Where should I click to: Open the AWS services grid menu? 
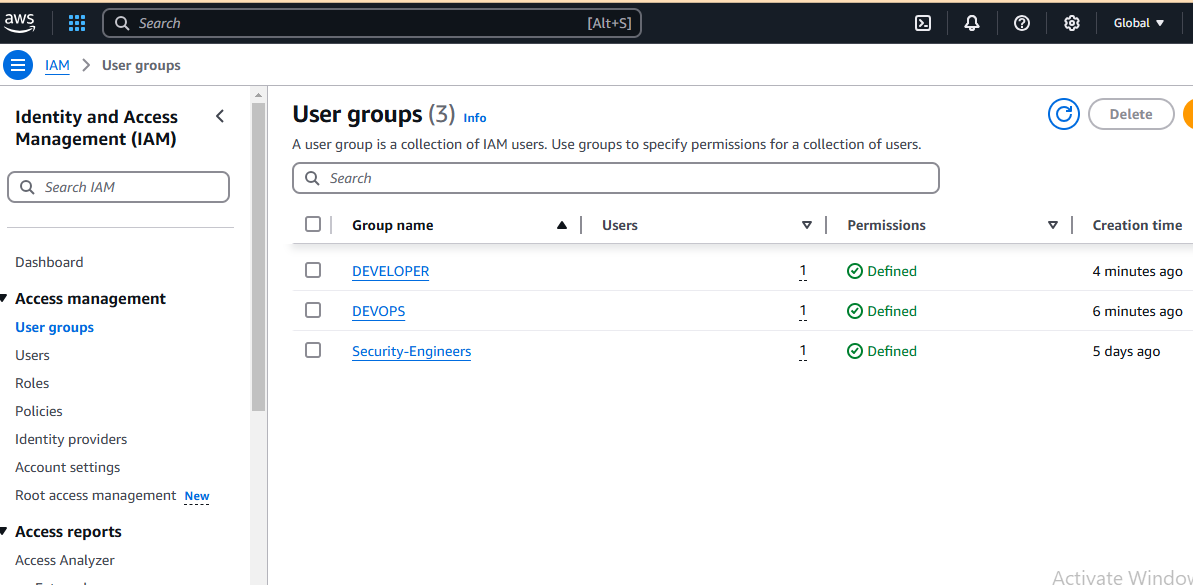tap(77, 23)
